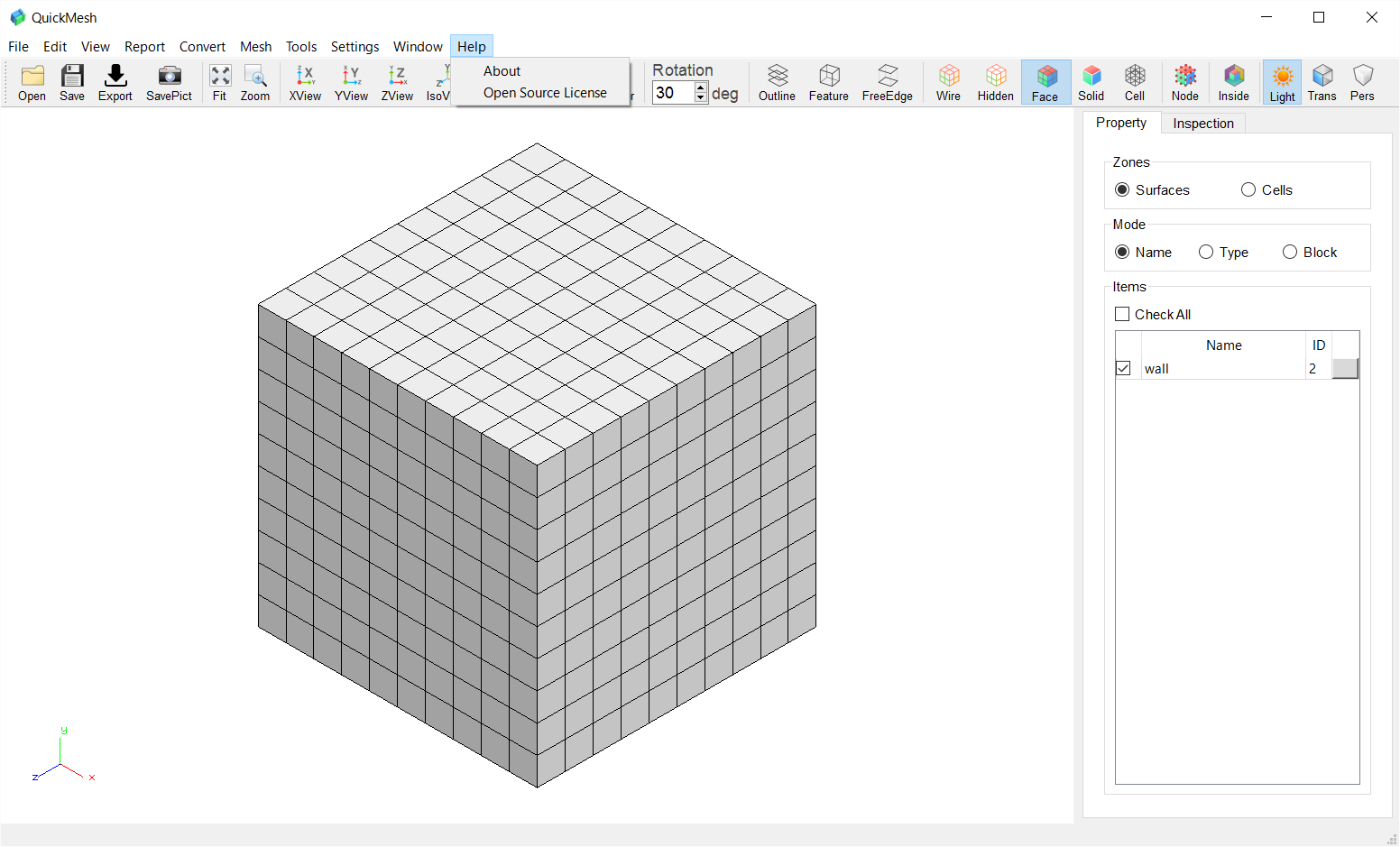Click the ID column header
The image size is (1400, 847).
click(x=1318, y=345)
